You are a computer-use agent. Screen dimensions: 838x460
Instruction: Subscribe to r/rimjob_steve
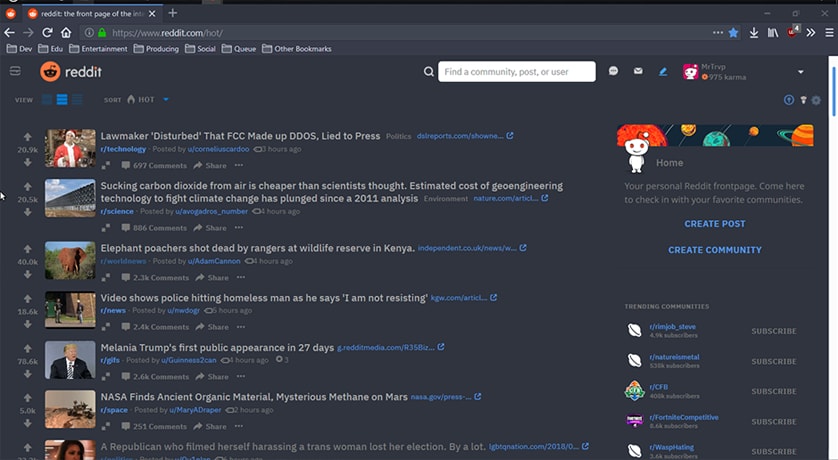[x=773, y=331]
